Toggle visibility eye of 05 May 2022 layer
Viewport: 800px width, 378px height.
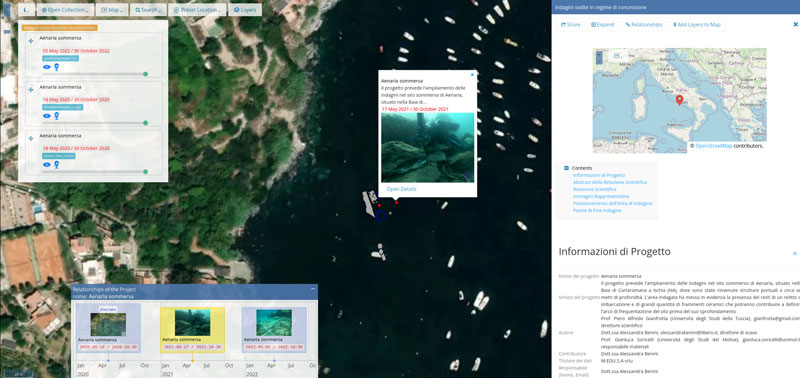click(x=46, y=67)
